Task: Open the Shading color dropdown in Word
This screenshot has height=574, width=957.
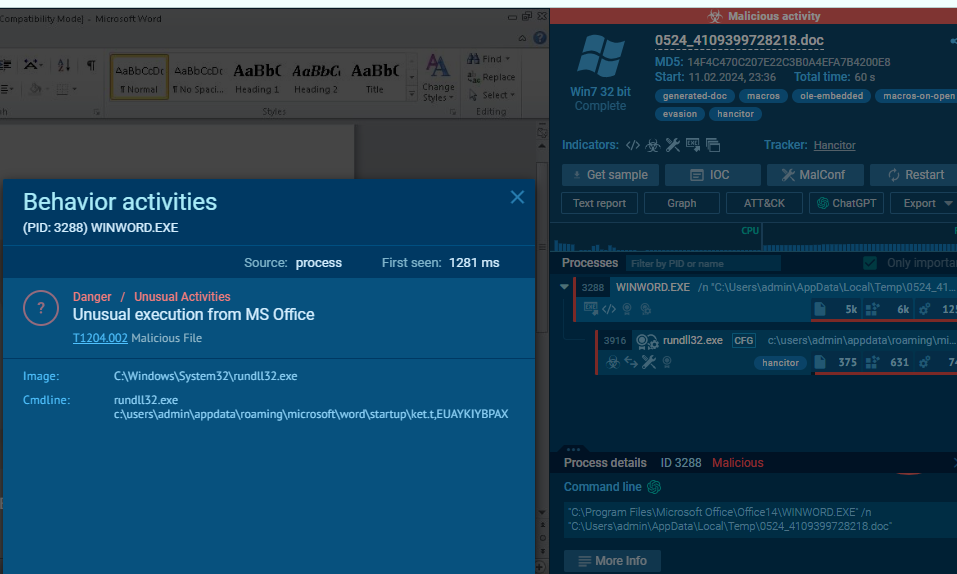Action: click(38, 89)
